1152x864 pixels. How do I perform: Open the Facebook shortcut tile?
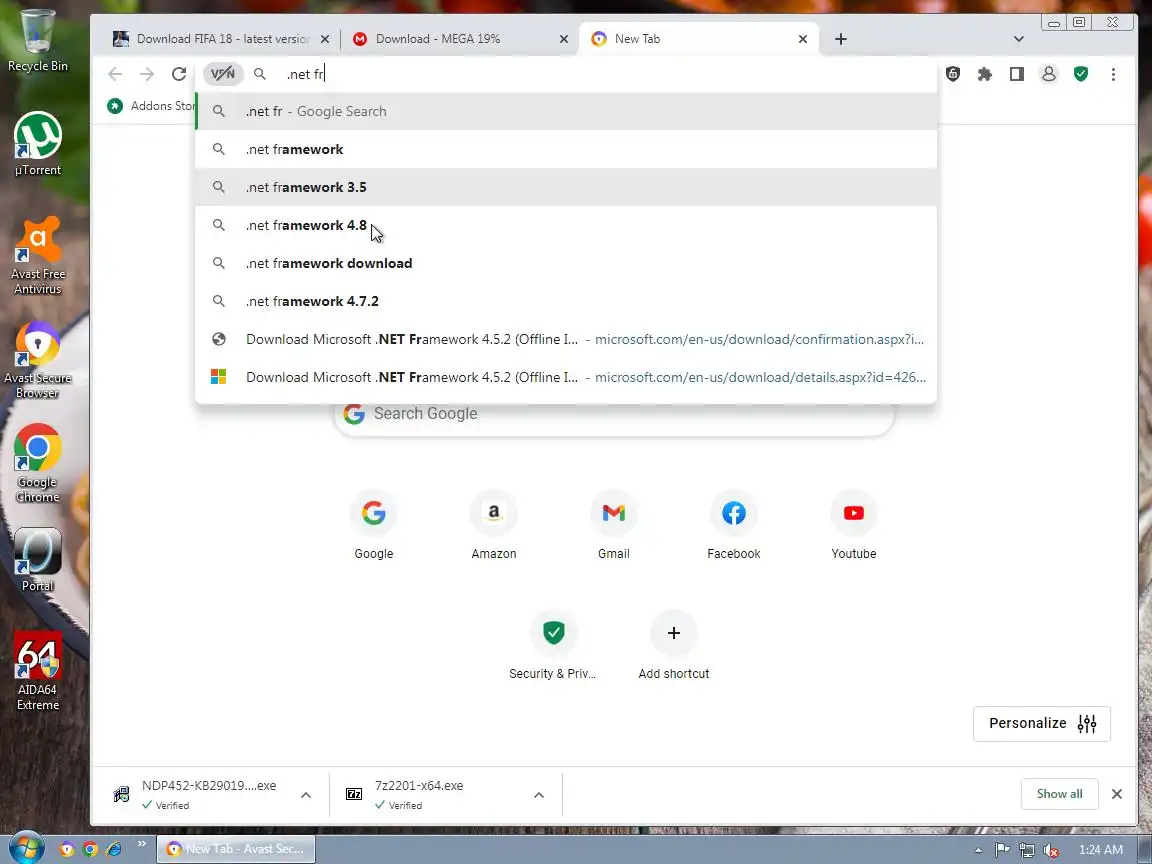733,526
